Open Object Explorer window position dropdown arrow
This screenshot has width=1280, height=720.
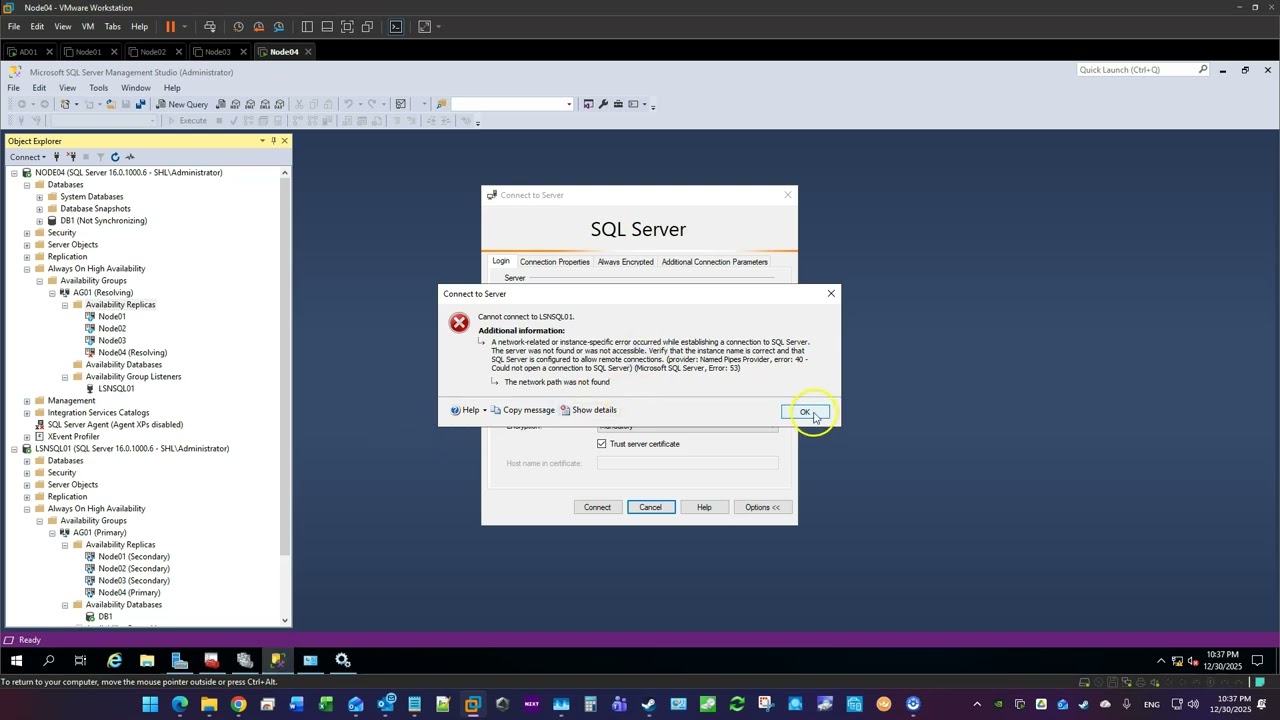coord(262,141)
